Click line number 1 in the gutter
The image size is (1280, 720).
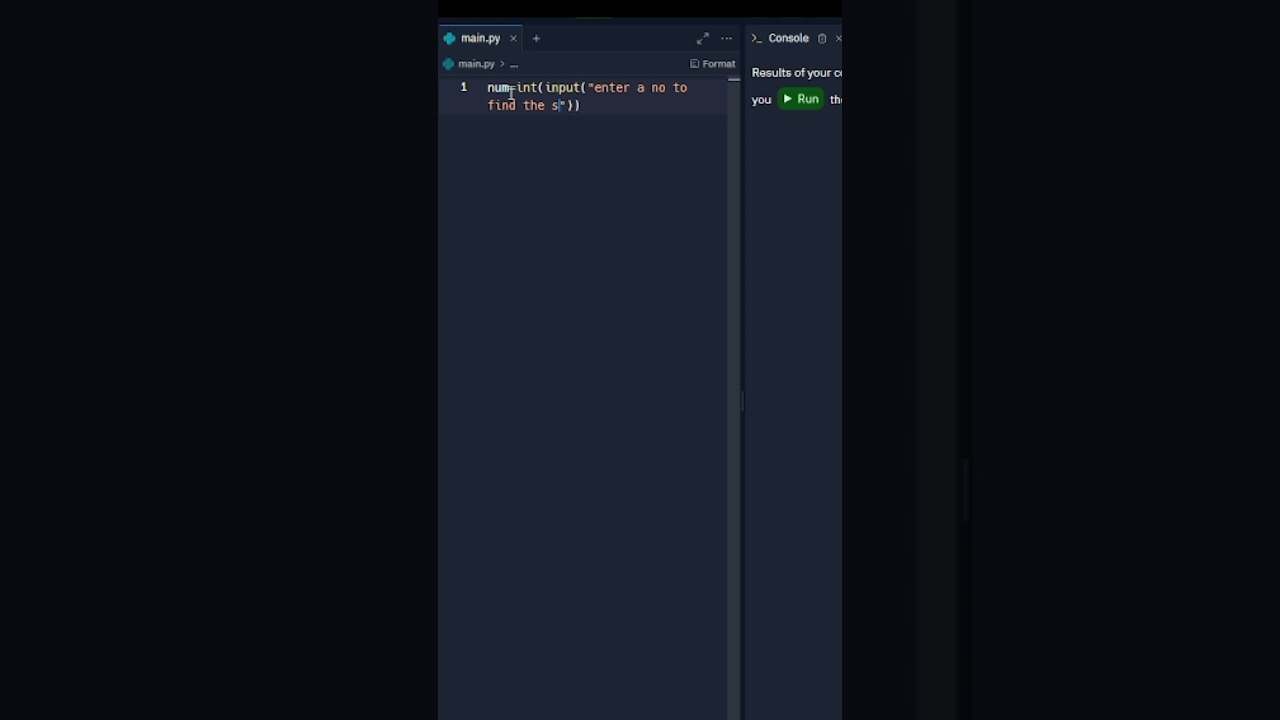(x=464, y=88)
